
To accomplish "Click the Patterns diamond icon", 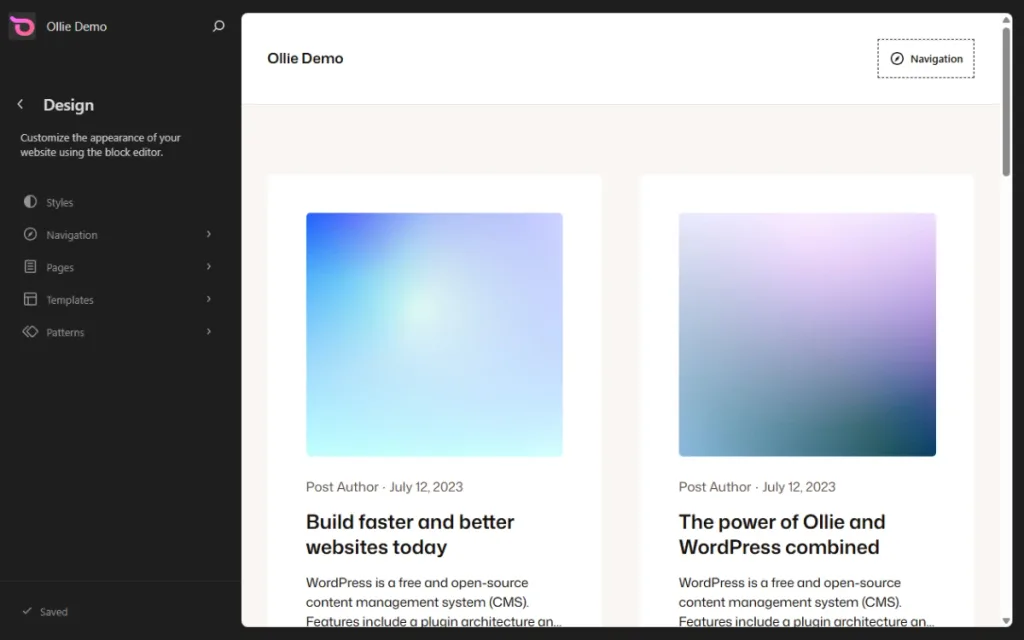I will [30, 332].
